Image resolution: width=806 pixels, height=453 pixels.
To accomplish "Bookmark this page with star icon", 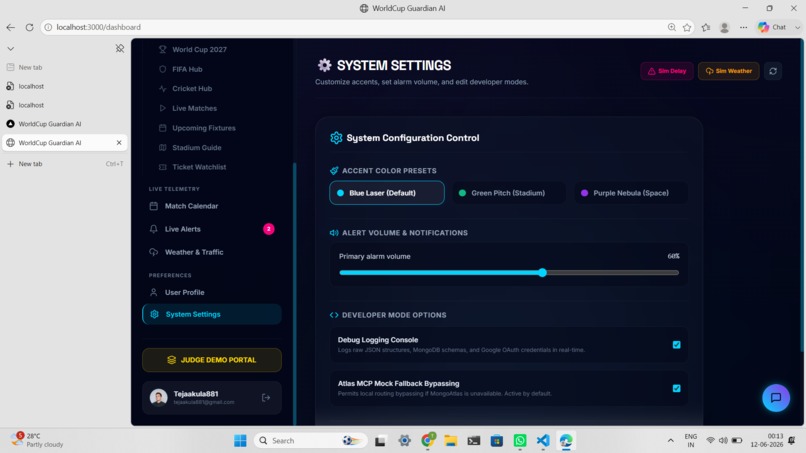I will [x=687, y=27].
